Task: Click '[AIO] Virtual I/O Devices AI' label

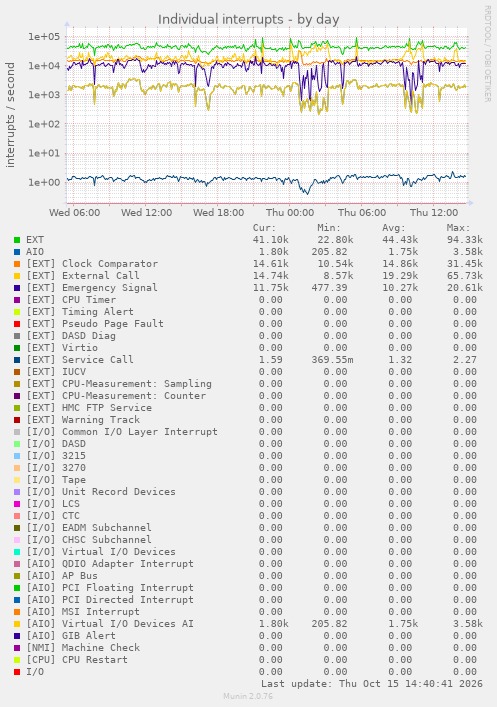Action: [x=110, y=624]
